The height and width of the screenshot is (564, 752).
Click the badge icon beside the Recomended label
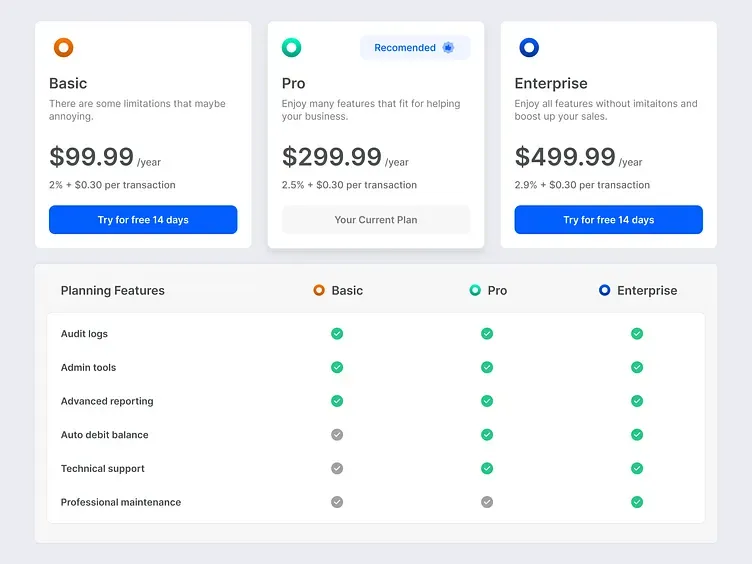tap(448, 47)
